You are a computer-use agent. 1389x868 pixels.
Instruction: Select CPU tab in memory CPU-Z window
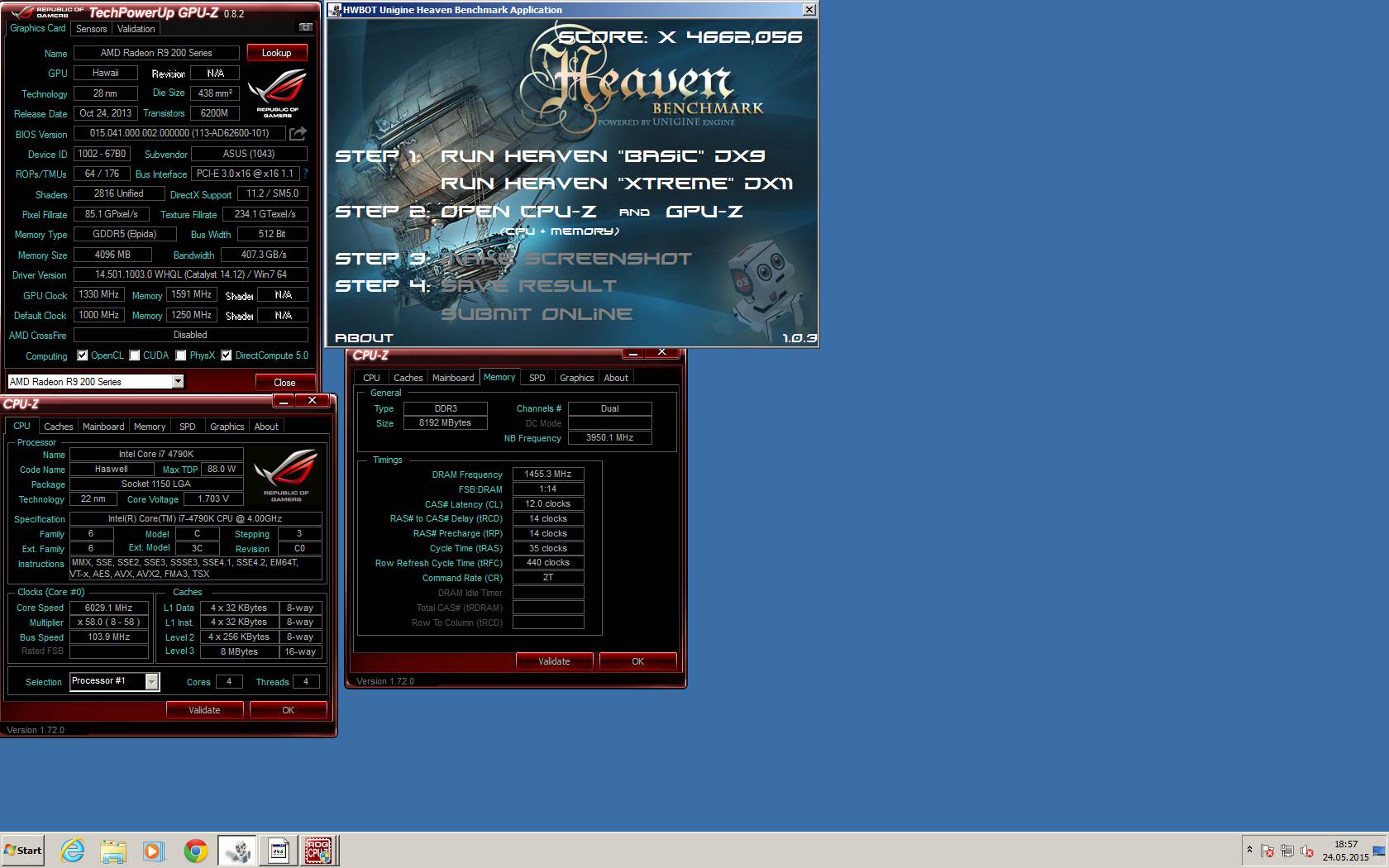pos(372,378)
